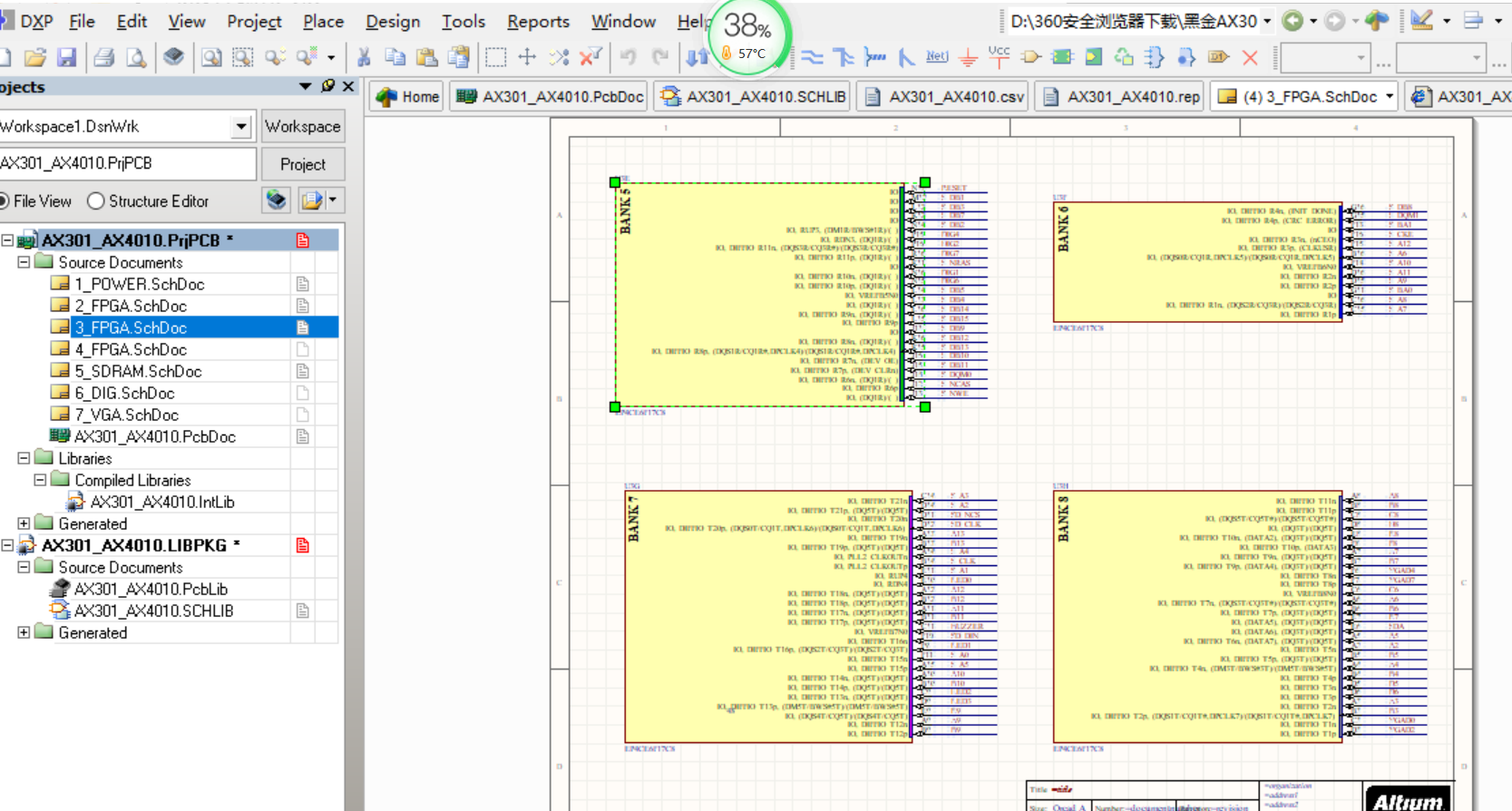1512x811 pixels.
Task: Switch to the AX301_AX4010.PcbDoc tab
Action: [551, 96]
